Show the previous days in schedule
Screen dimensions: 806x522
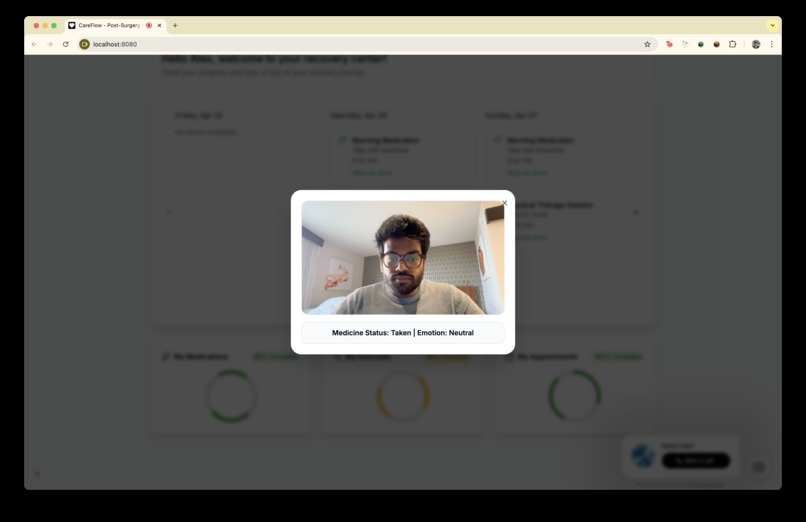[x=170, y=212]
